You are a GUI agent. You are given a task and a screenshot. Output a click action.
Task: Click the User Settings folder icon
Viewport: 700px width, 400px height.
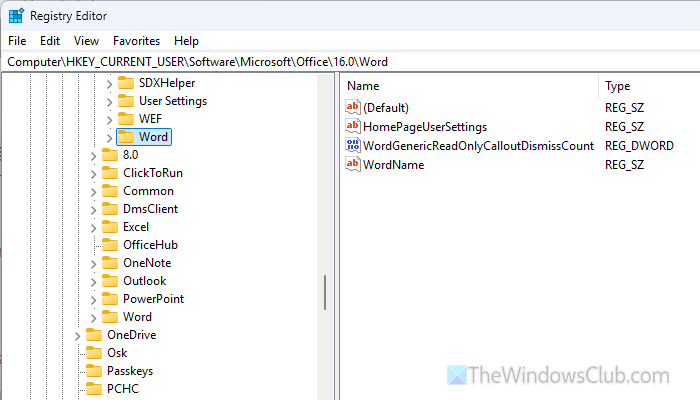click(x=126, y=101)
